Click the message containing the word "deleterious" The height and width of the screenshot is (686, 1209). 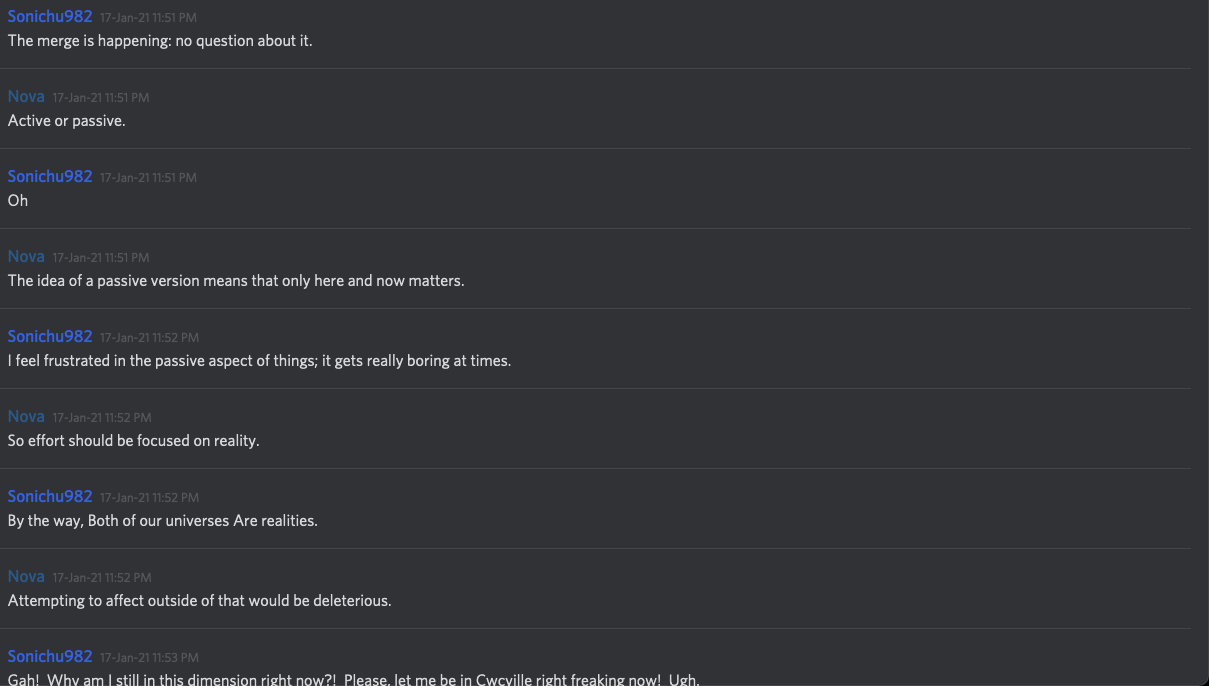tap(200, 601)
